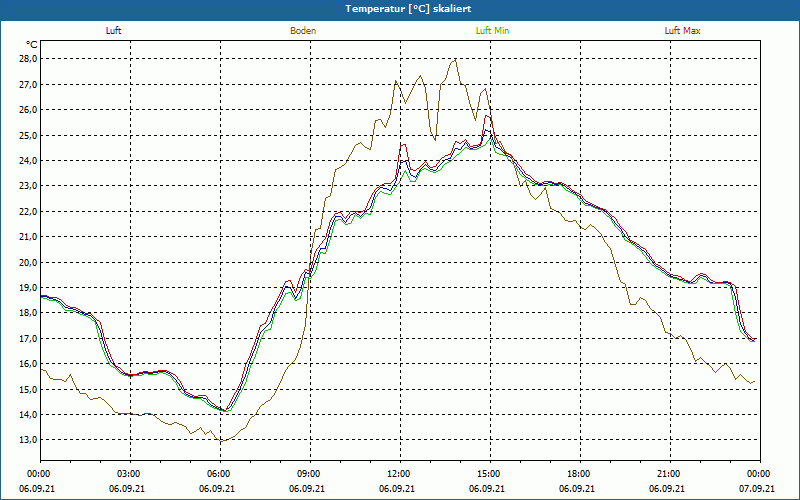Click the 03:00 time axis label
Viewport: 800px width, 500px height.
pos(130,474)
